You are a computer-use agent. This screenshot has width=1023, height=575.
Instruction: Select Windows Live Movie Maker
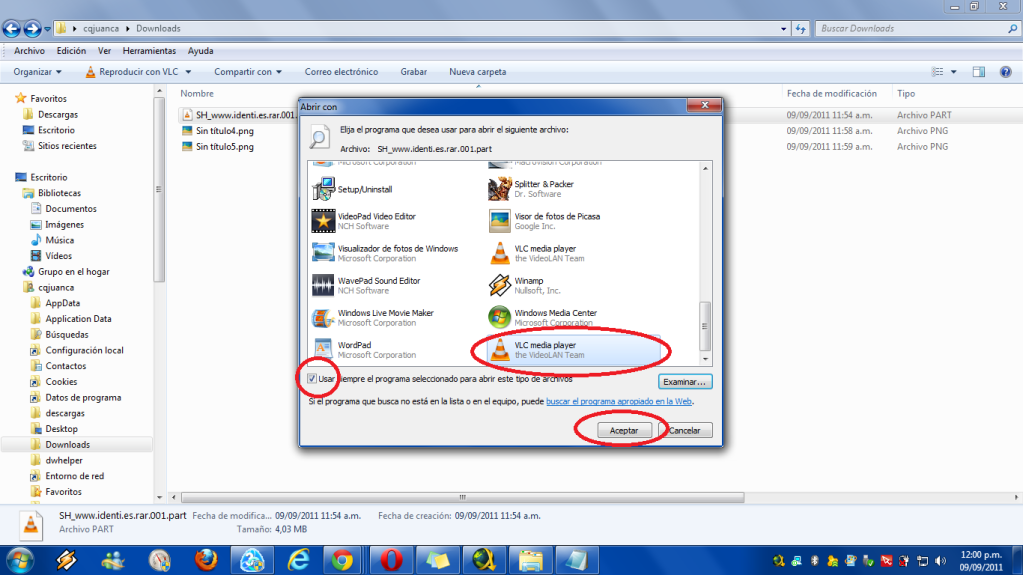[x=373, y=318]
